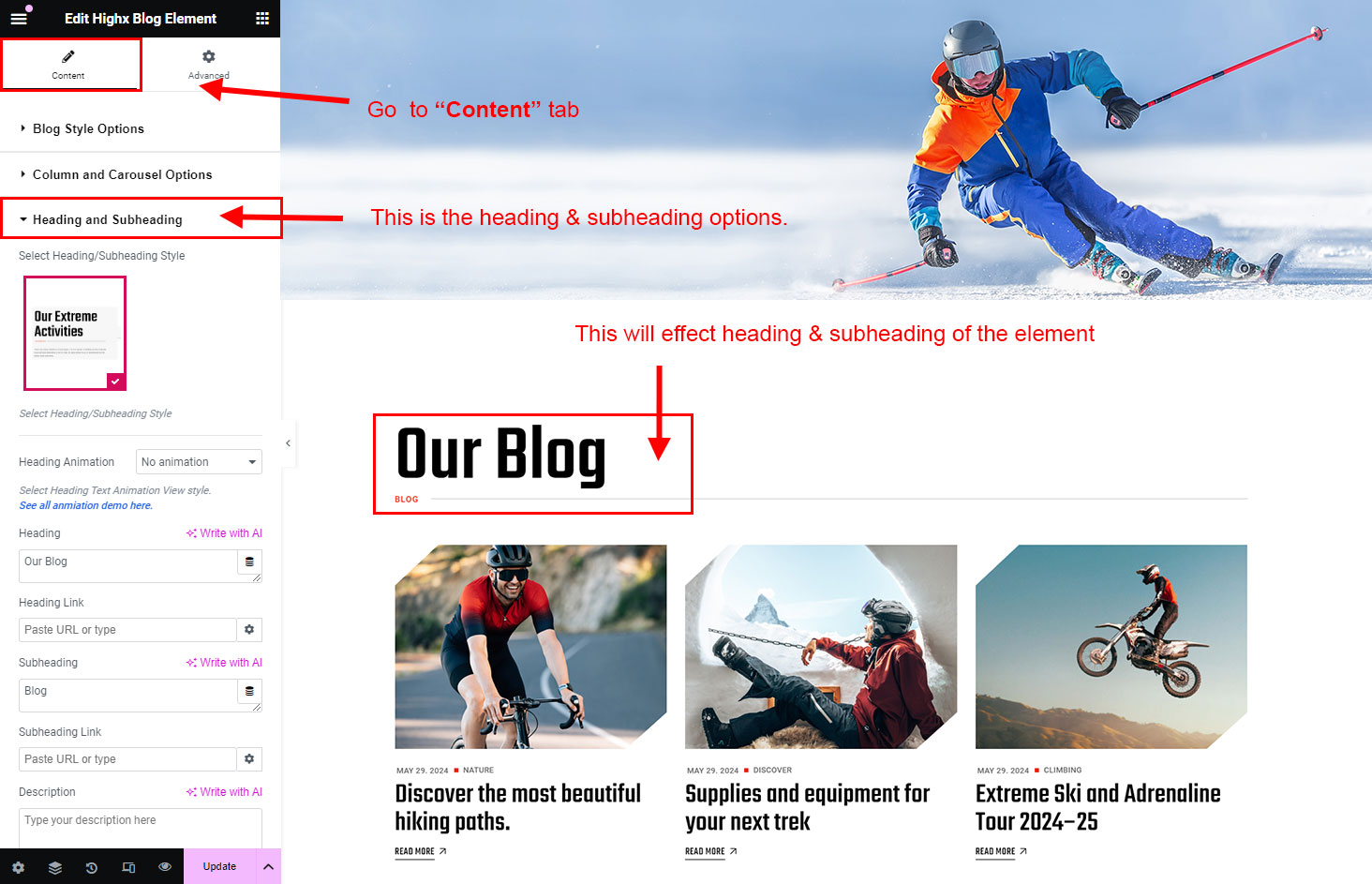Click the Update button
The height and width of the screenshot is (884, 1372).
coord(219,867)
